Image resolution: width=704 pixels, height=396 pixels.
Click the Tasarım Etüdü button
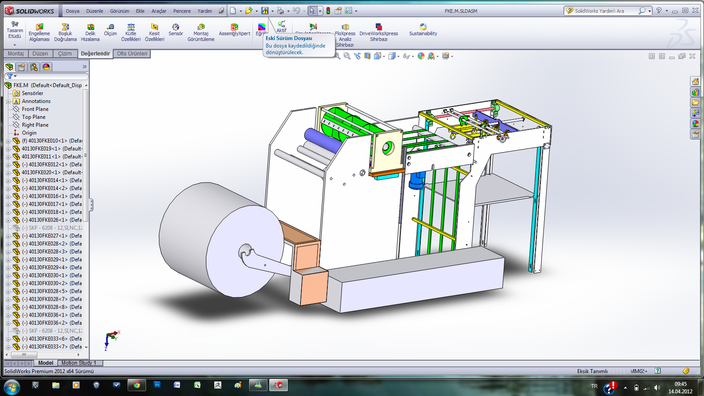point(15,30)
